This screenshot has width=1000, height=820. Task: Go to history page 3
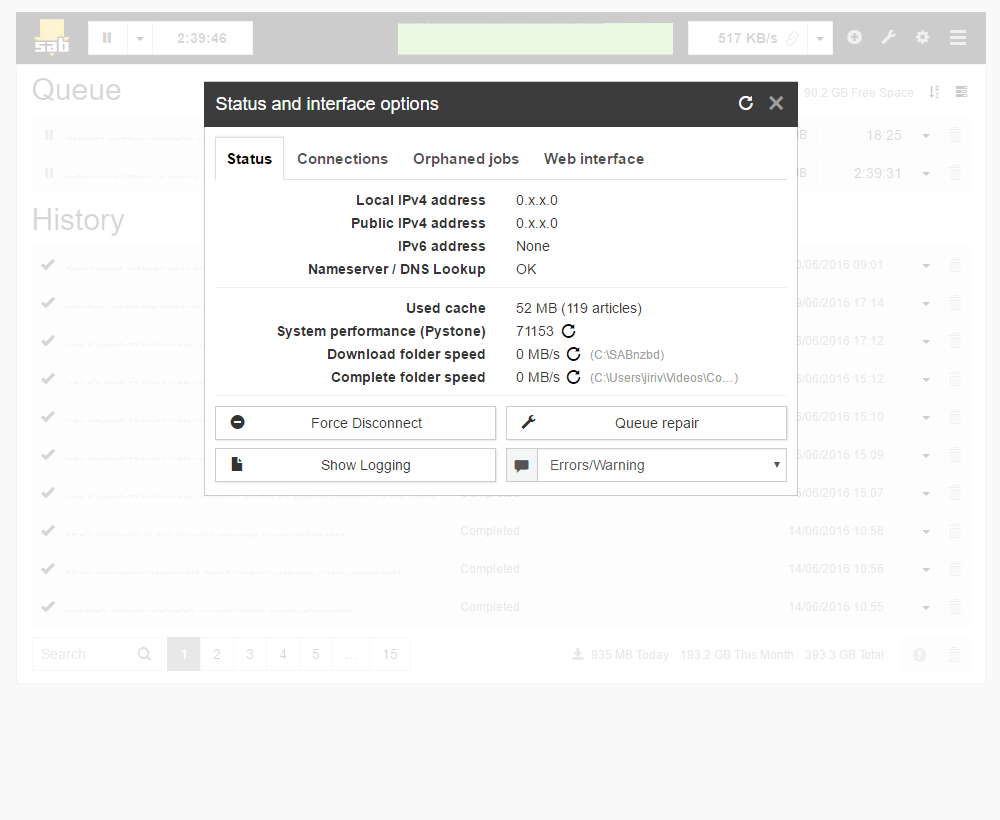250,654
